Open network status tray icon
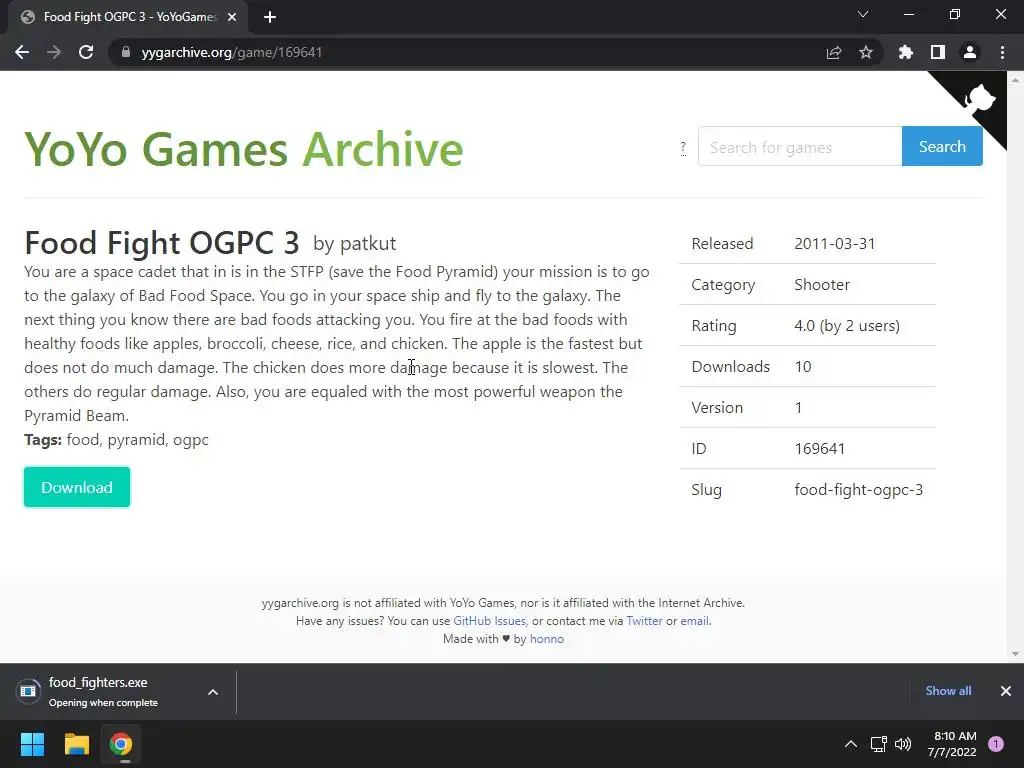Screen dimensions: 1024x768 point(878,744)
